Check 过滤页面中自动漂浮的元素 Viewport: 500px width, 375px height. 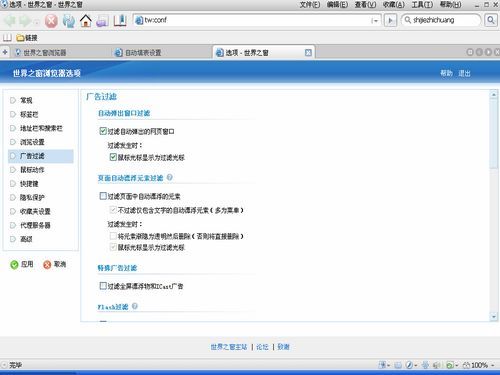coord(103,196)
